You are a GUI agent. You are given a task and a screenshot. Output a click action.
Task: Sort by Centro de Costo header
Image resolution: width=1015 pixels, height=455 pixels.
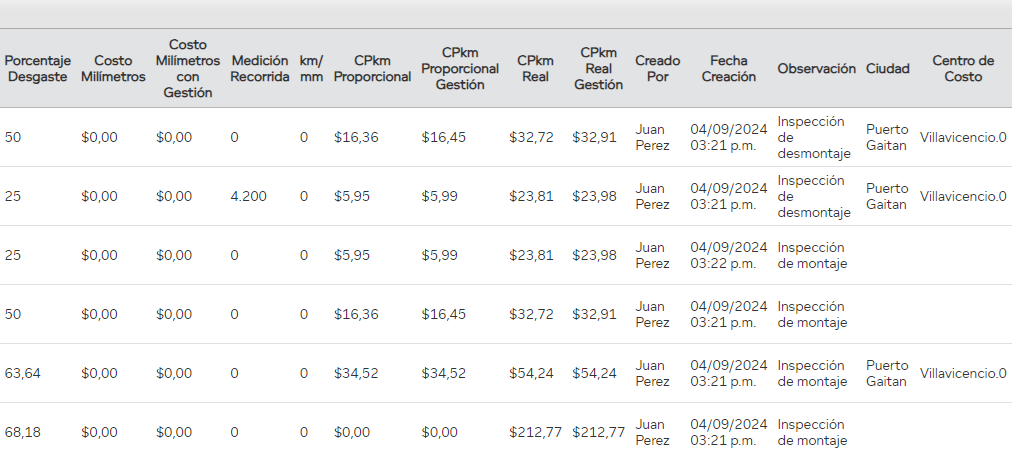point(962,69)
